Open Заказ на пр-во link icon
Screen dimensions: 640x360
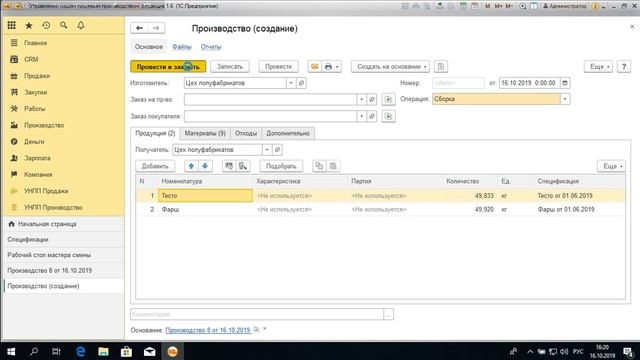tap(372, 99)
